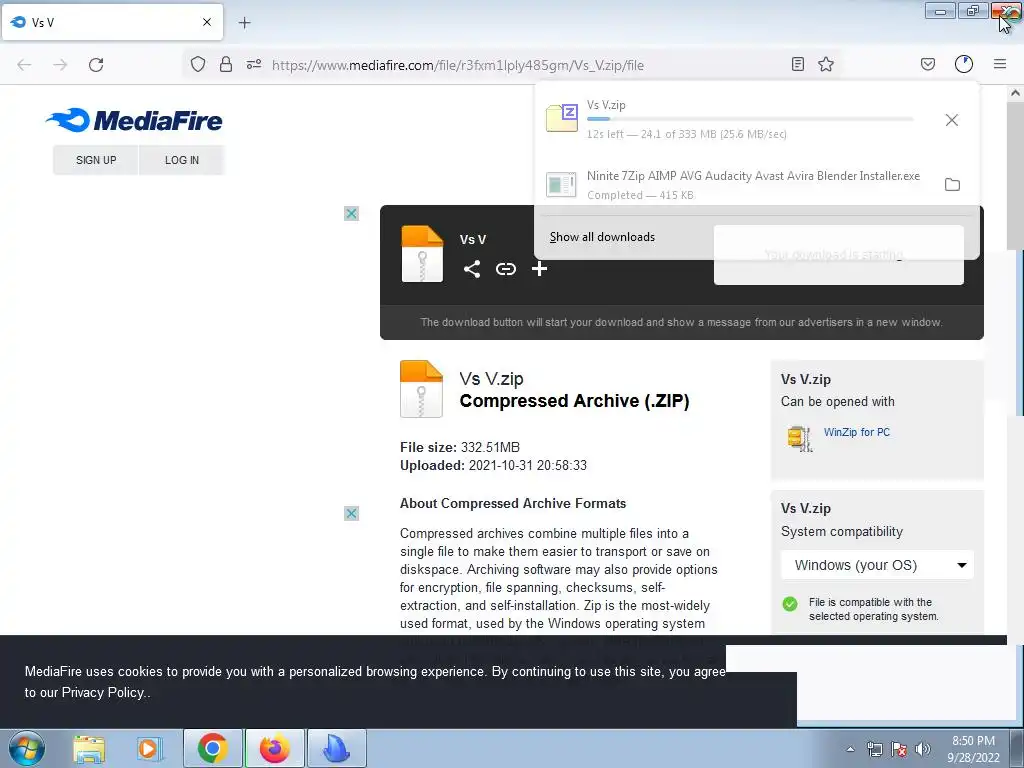This screenshot has height=768, width=1024.
Task: Click Show all downloads
Action: click(602, 237)
